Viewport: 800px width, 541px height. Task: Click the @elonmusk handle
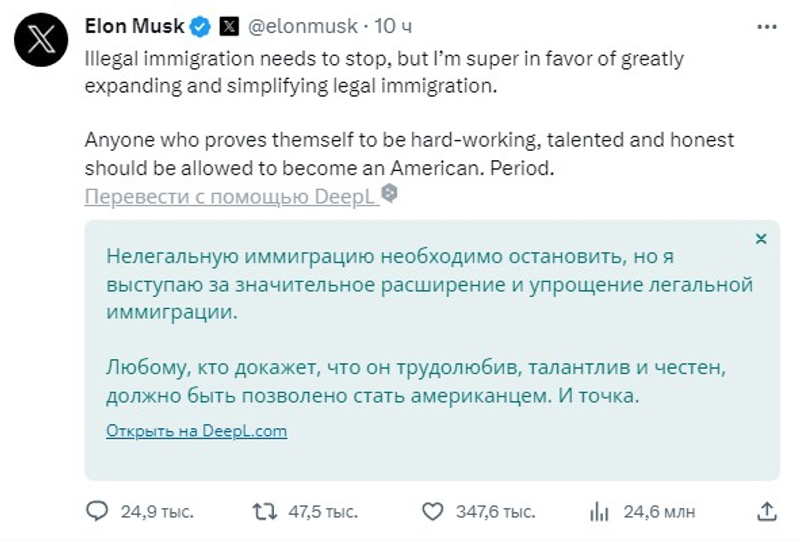303,27
